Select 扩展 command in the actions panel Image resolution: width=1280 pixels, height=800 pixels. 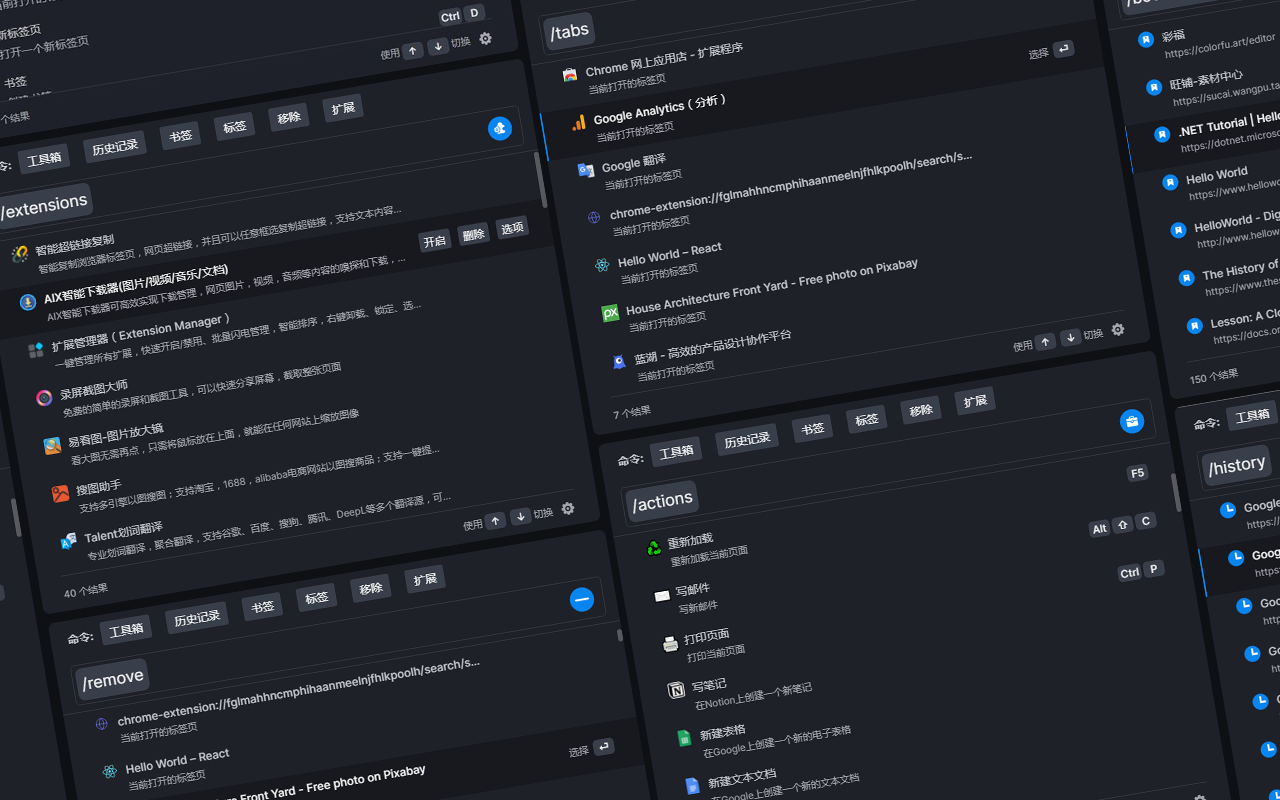tap(975, 400)
